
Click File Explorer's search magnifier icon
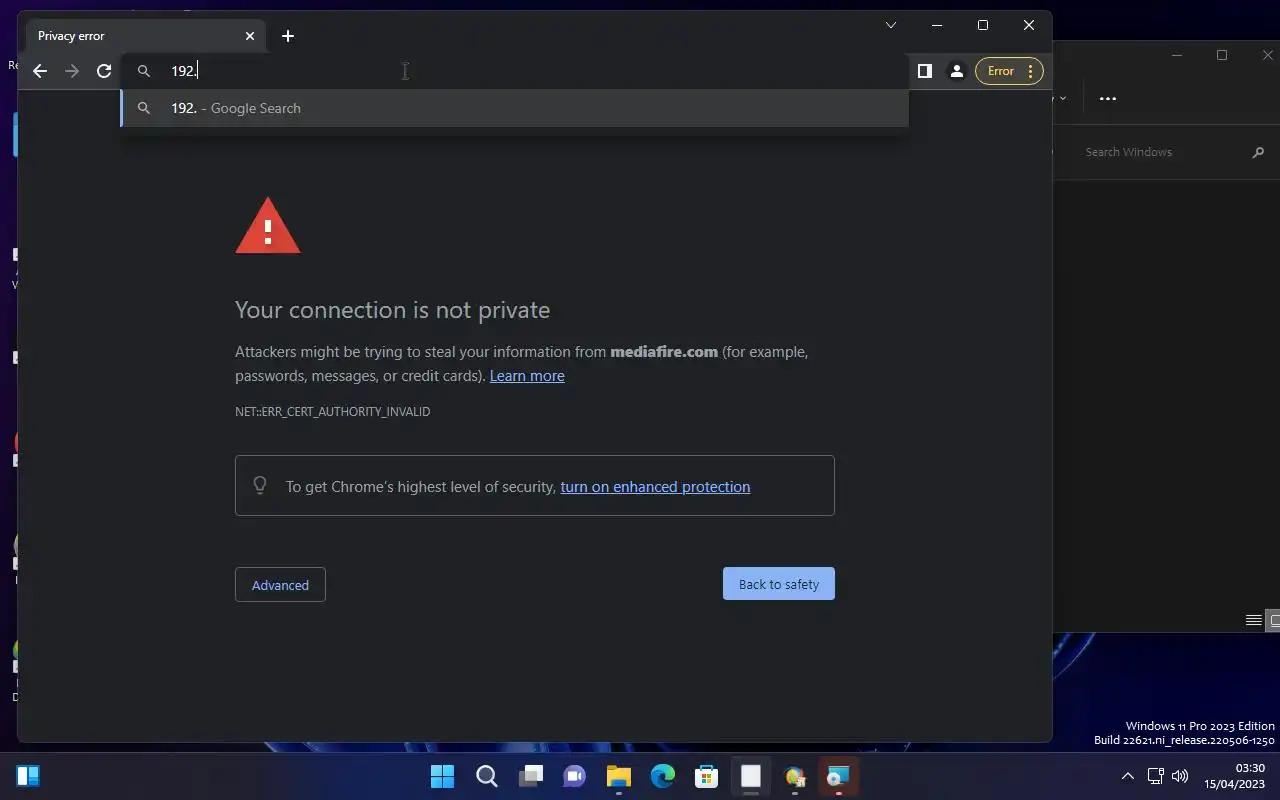coord(1258,152)
